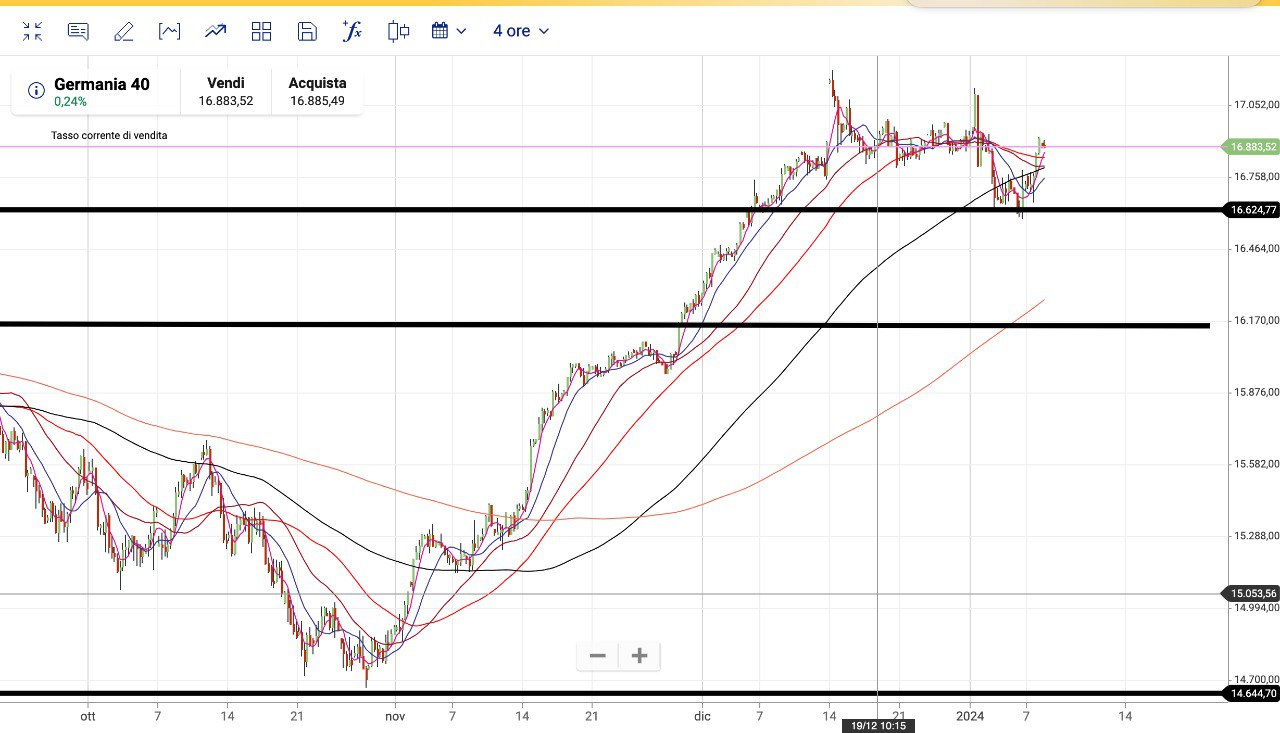Viewport: 1280px width, 733px height.
Task: Add an indicator via the fx icon
Action: point(352,31)
